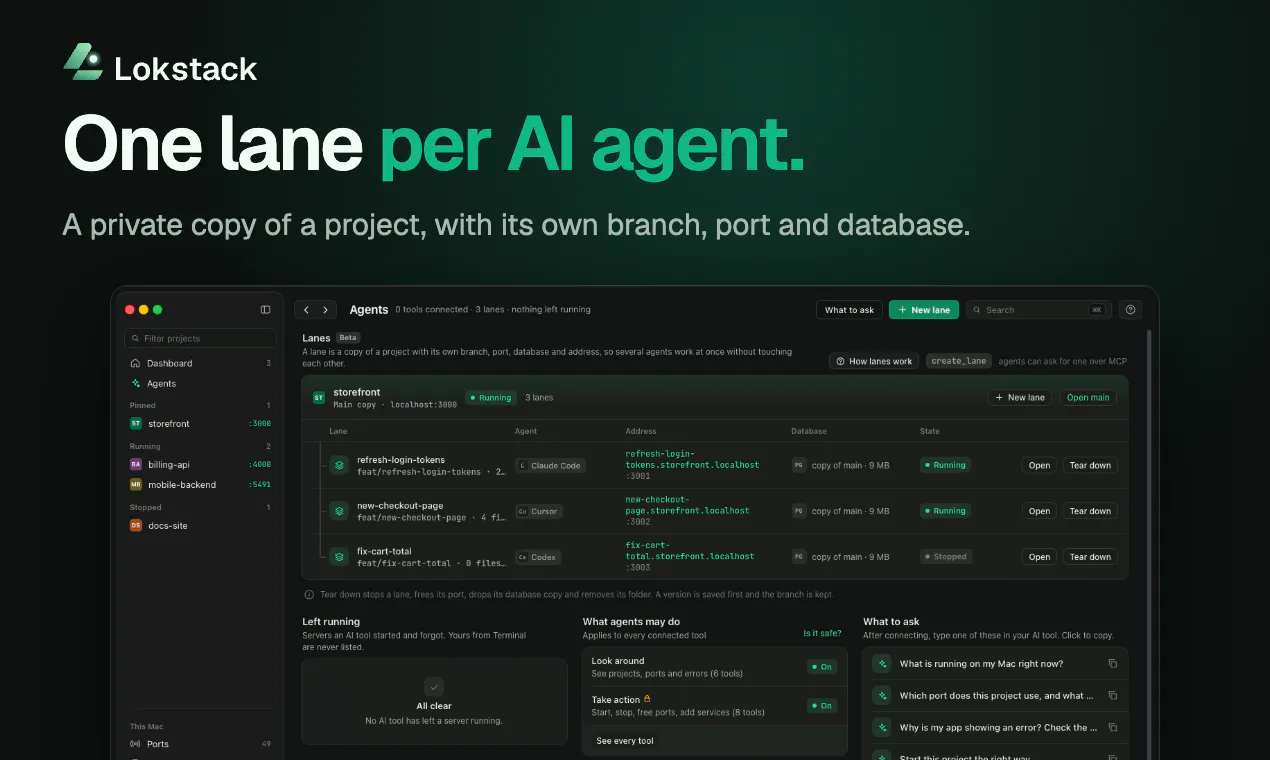Tear down the fix-cart-total lane
Image resolution: width=1270 pixels, height=760 pixels.
pos(1090,557)
